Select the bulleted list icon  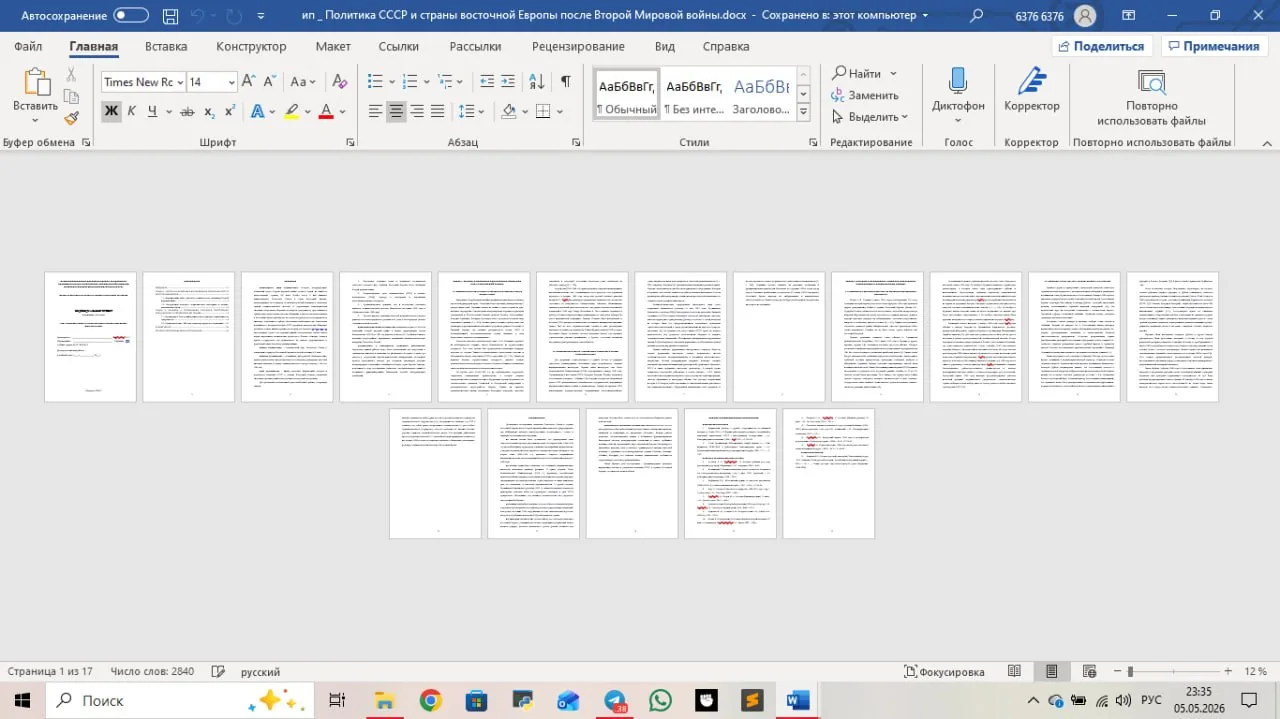pyautogui.click(x=376, y=81)
